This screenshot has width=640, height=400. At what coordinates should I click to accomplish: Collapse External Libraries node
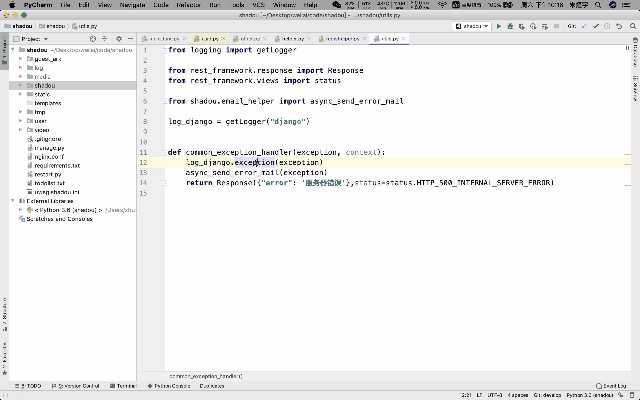point(13,201)
